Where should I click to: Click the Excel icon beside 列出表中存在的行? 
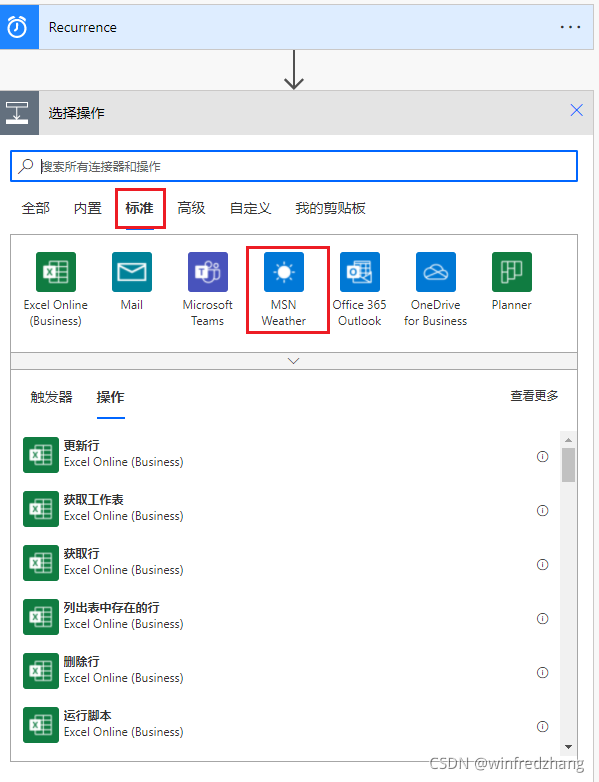41,617
